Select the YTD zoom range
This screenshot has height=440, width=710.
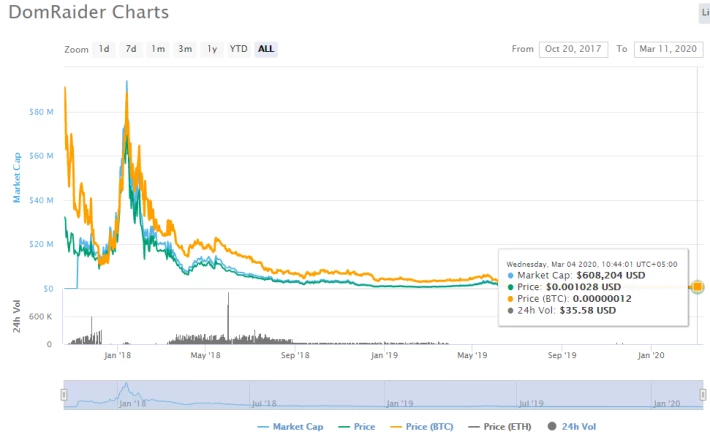239,49
